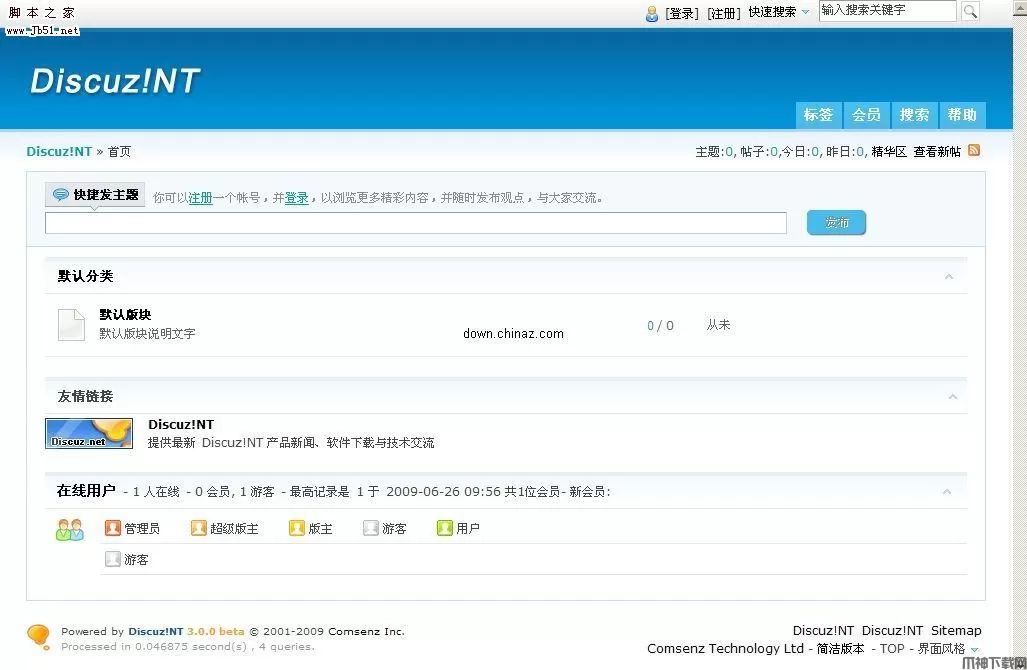
Task: Click the [登录] link at top
Action: pyautogui.click(x=682, y=13)
